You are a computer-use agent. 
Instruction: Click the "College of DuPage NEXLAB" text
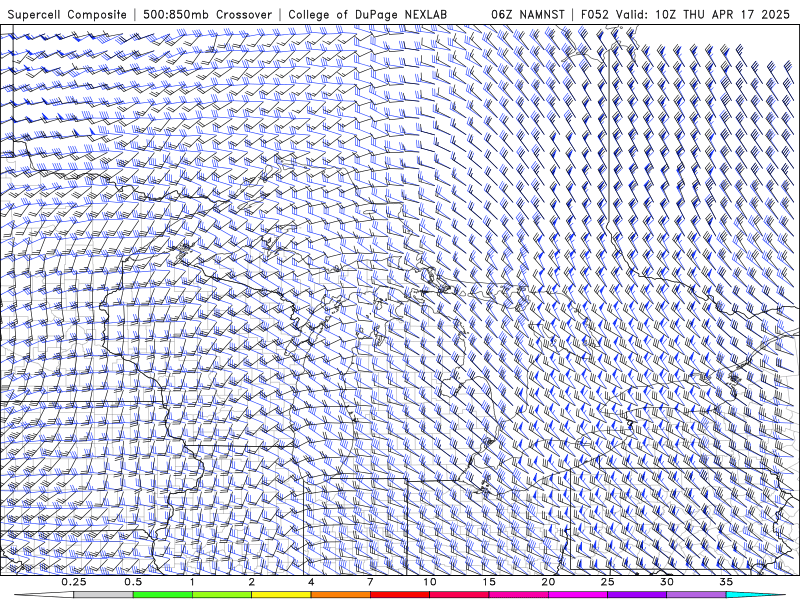point(367,14)
